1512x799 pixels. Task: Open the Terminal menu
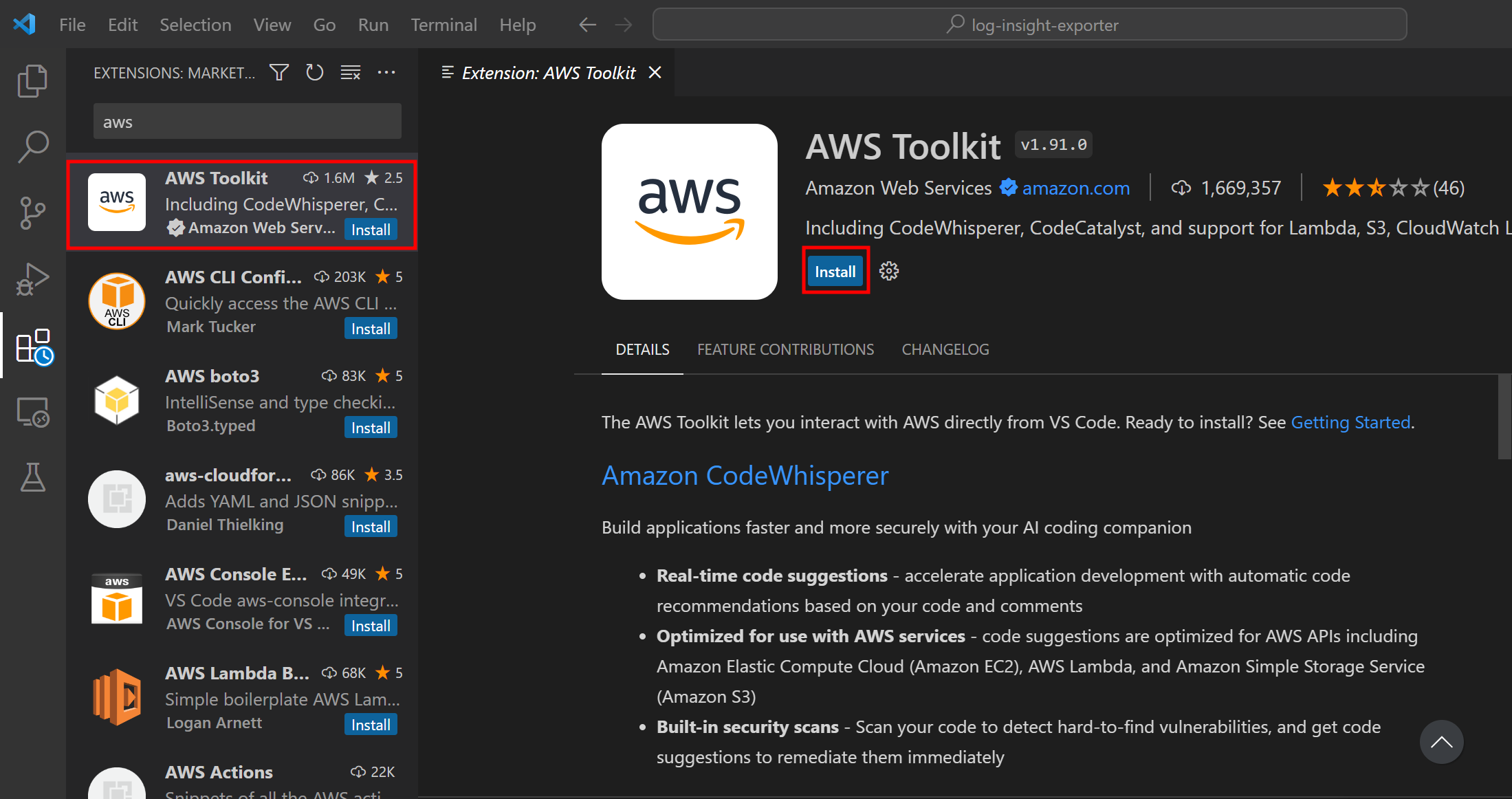click(443, 25)
